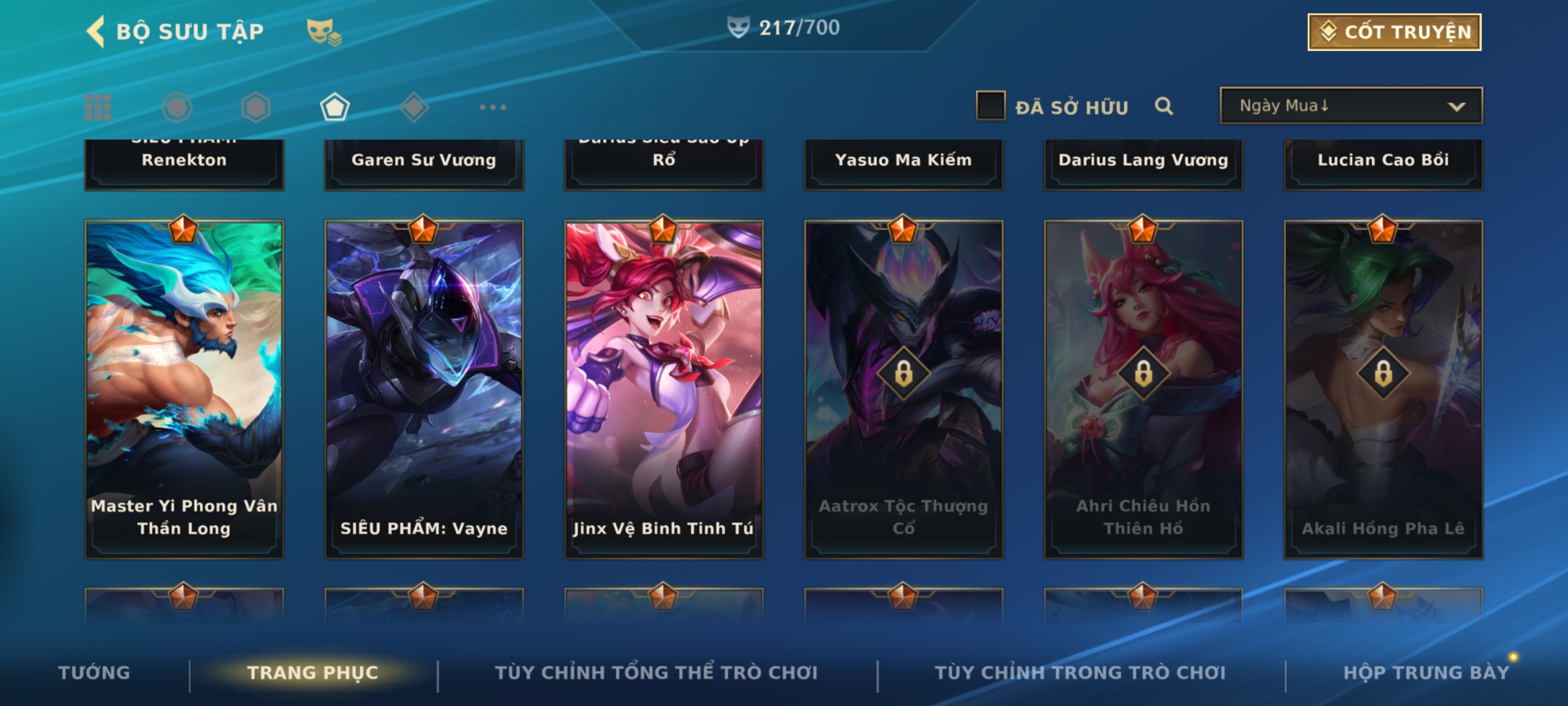1568x706 pixels.
Task: Open the SIÊU PHẨM: Vayne skin card
Action: coord(424,390)
